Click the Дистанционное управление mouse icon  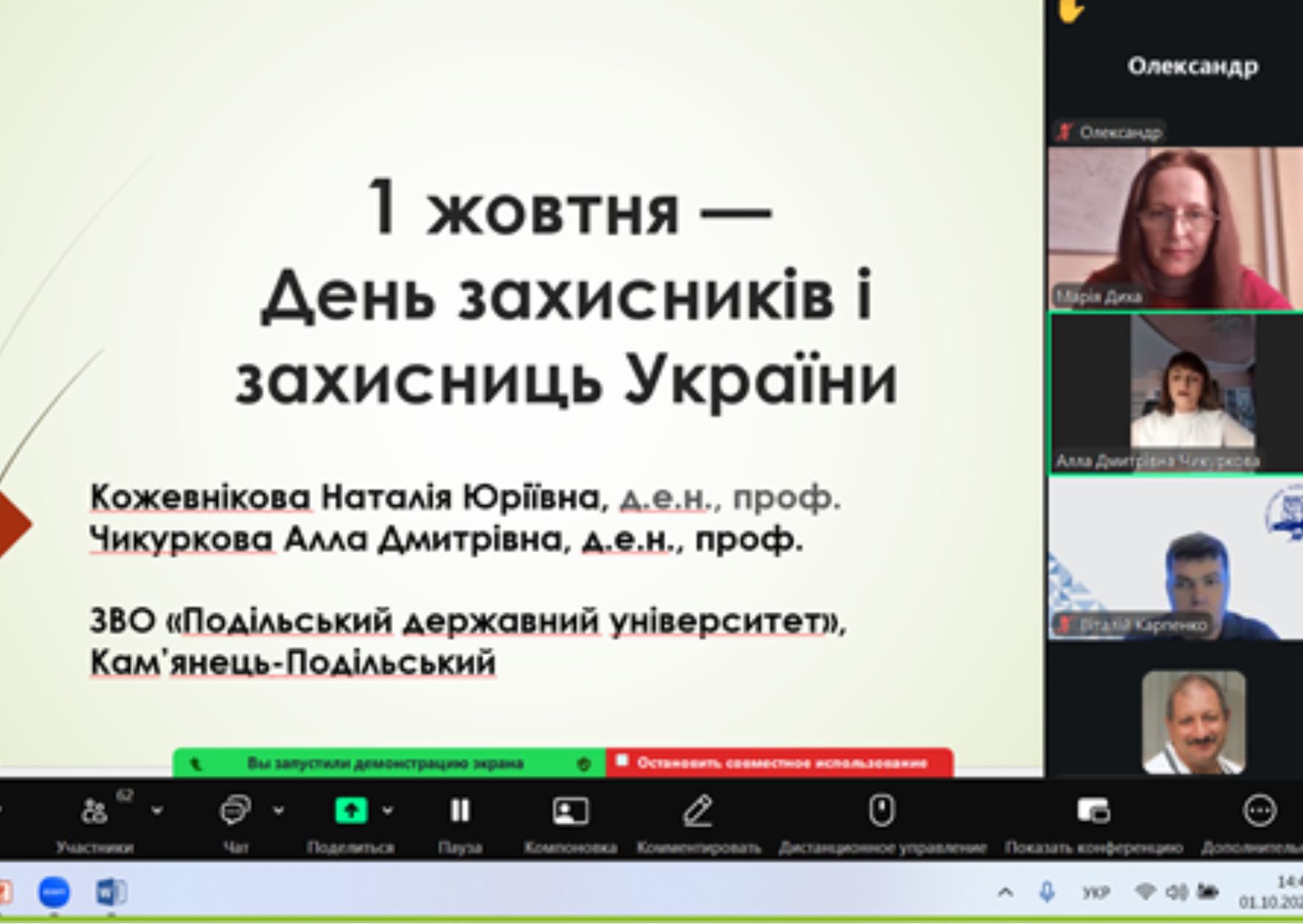[x=882, y=811]
